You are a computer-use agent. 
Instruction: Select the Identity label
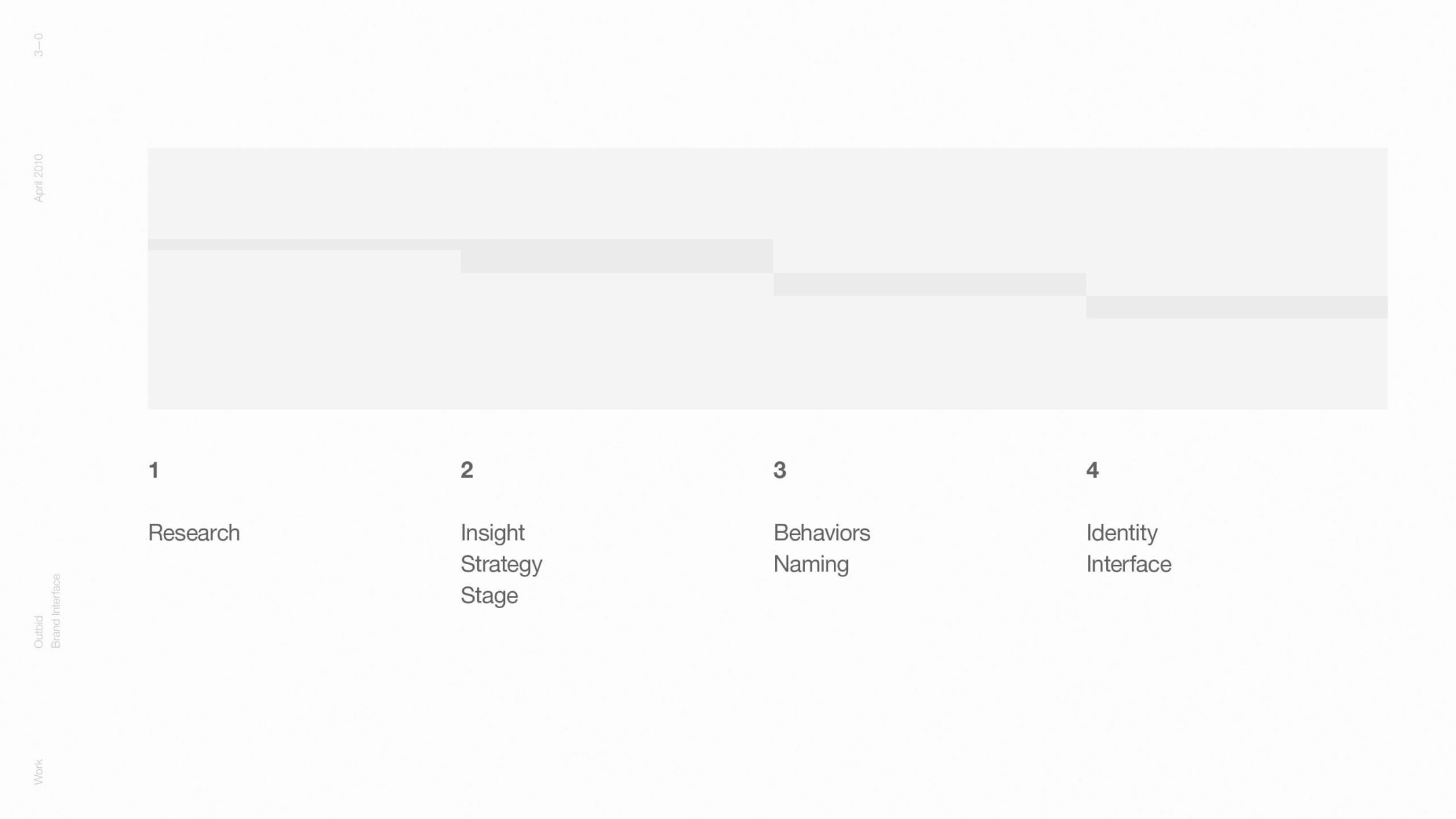1121,533
